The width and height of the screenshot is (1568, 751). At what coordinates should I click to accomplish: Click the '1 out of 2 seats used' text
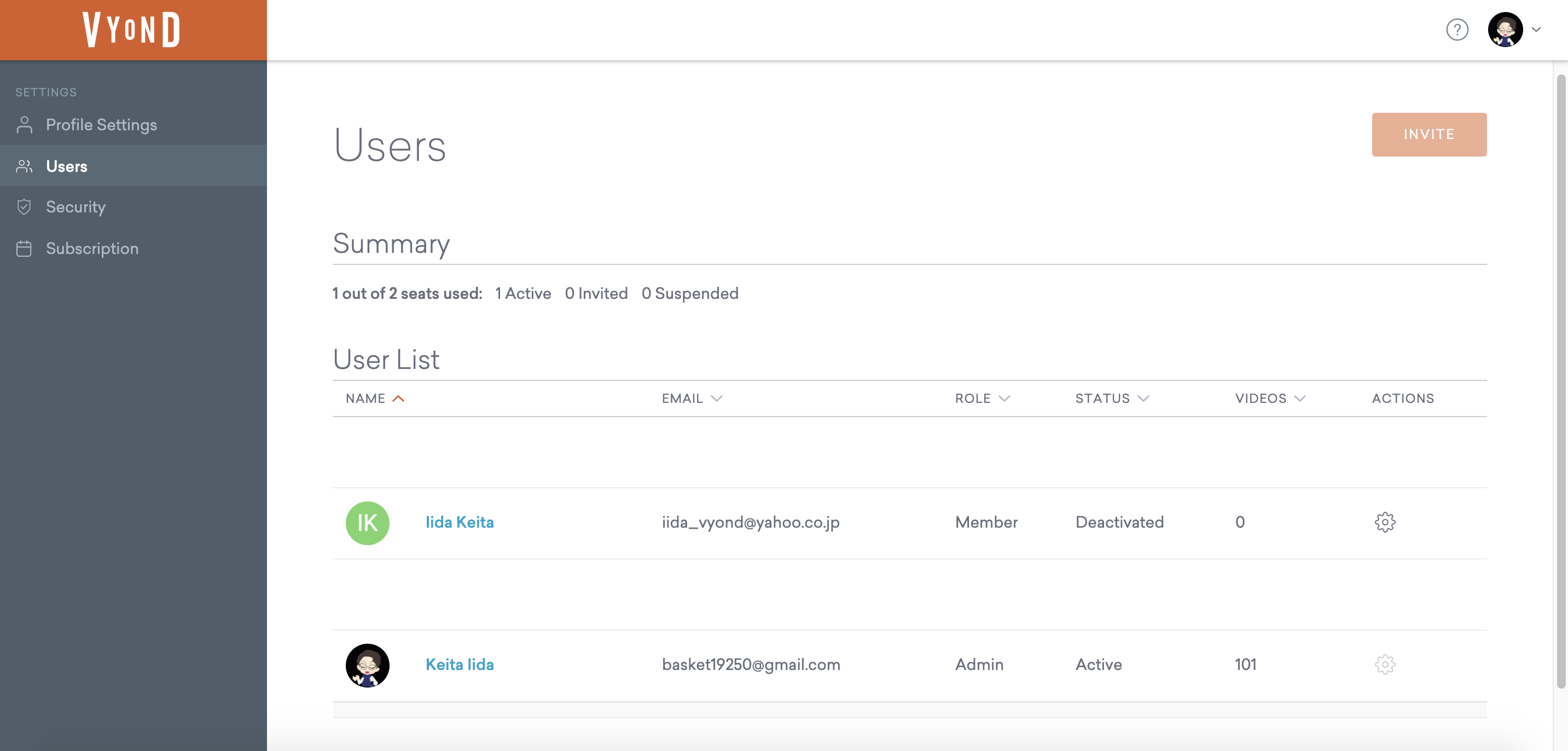click(407, 293)
